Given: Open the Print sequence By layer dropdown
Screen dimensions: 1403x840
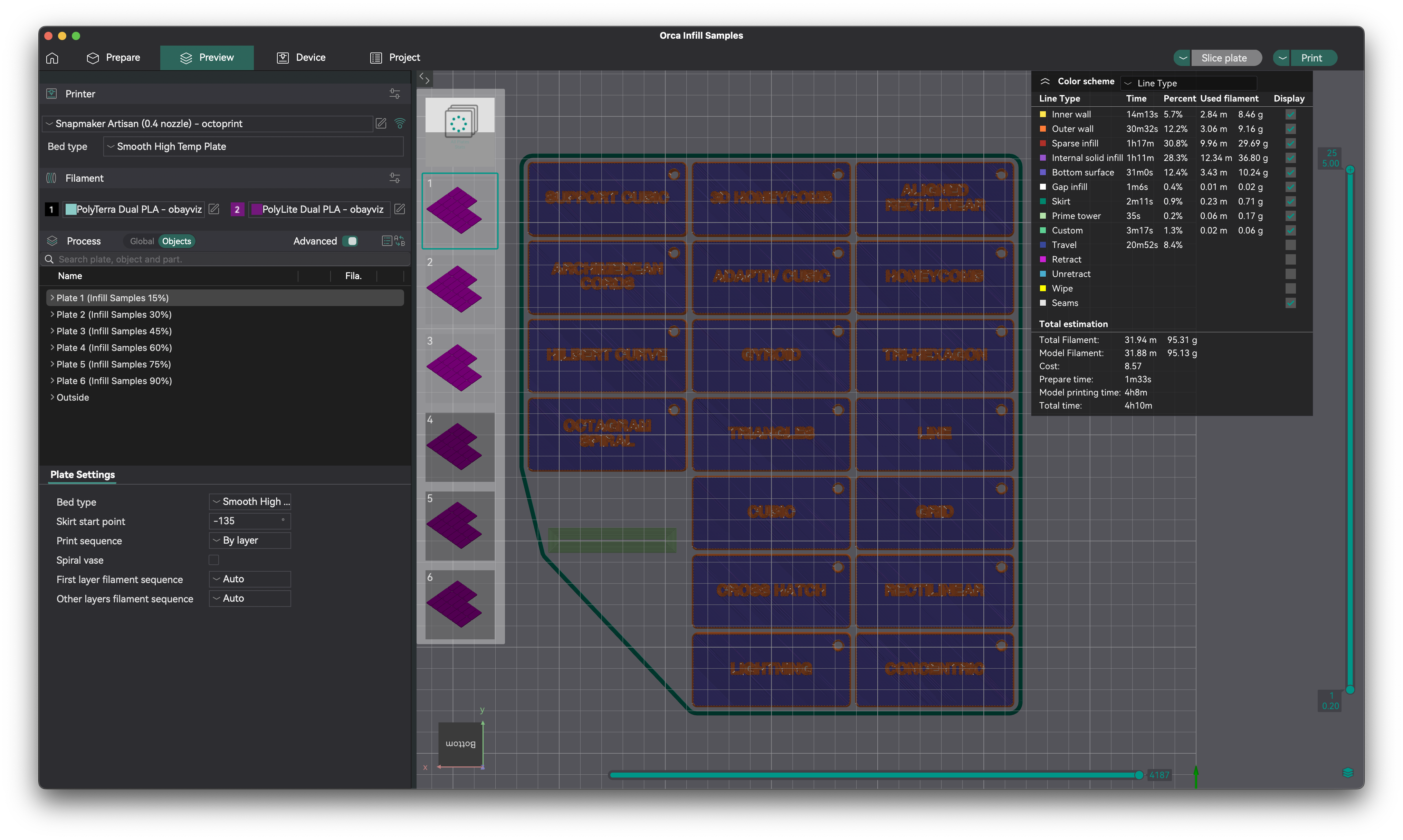Looking at the screenshot, I should pos(250,541).
